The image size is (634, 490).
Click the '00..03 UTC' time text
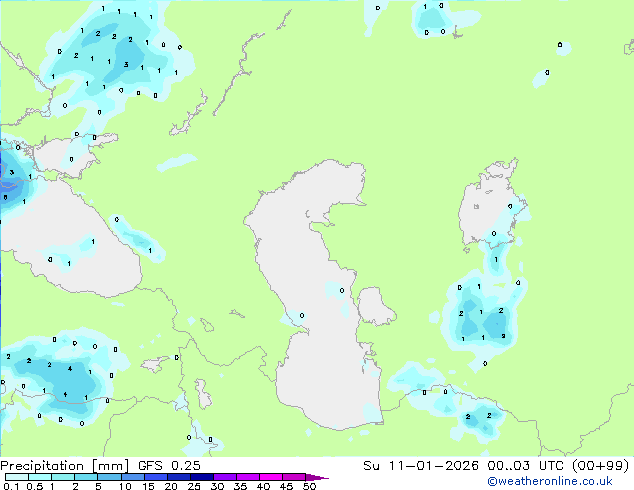(526, 466)
